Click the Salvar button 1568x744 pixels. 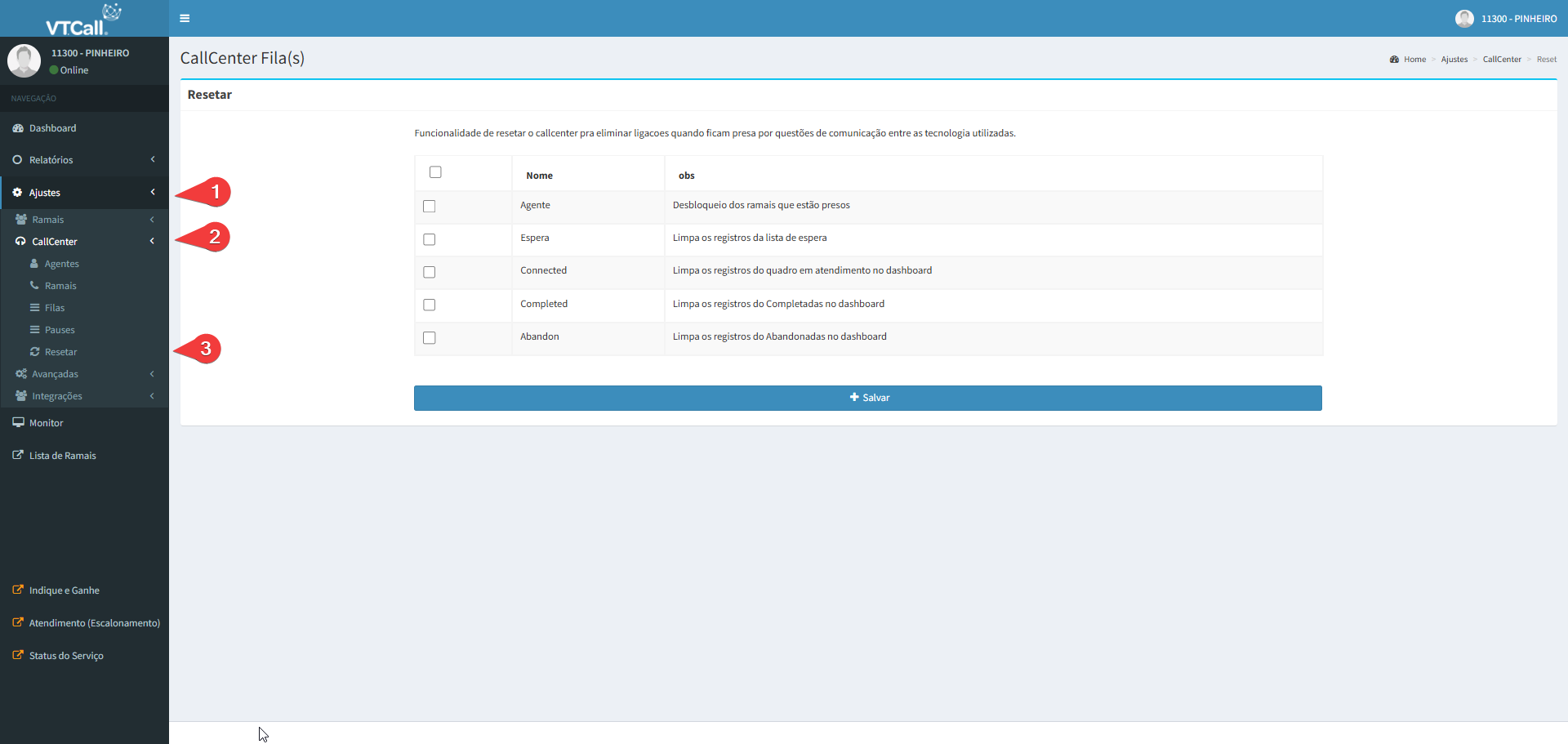[867, 398]
